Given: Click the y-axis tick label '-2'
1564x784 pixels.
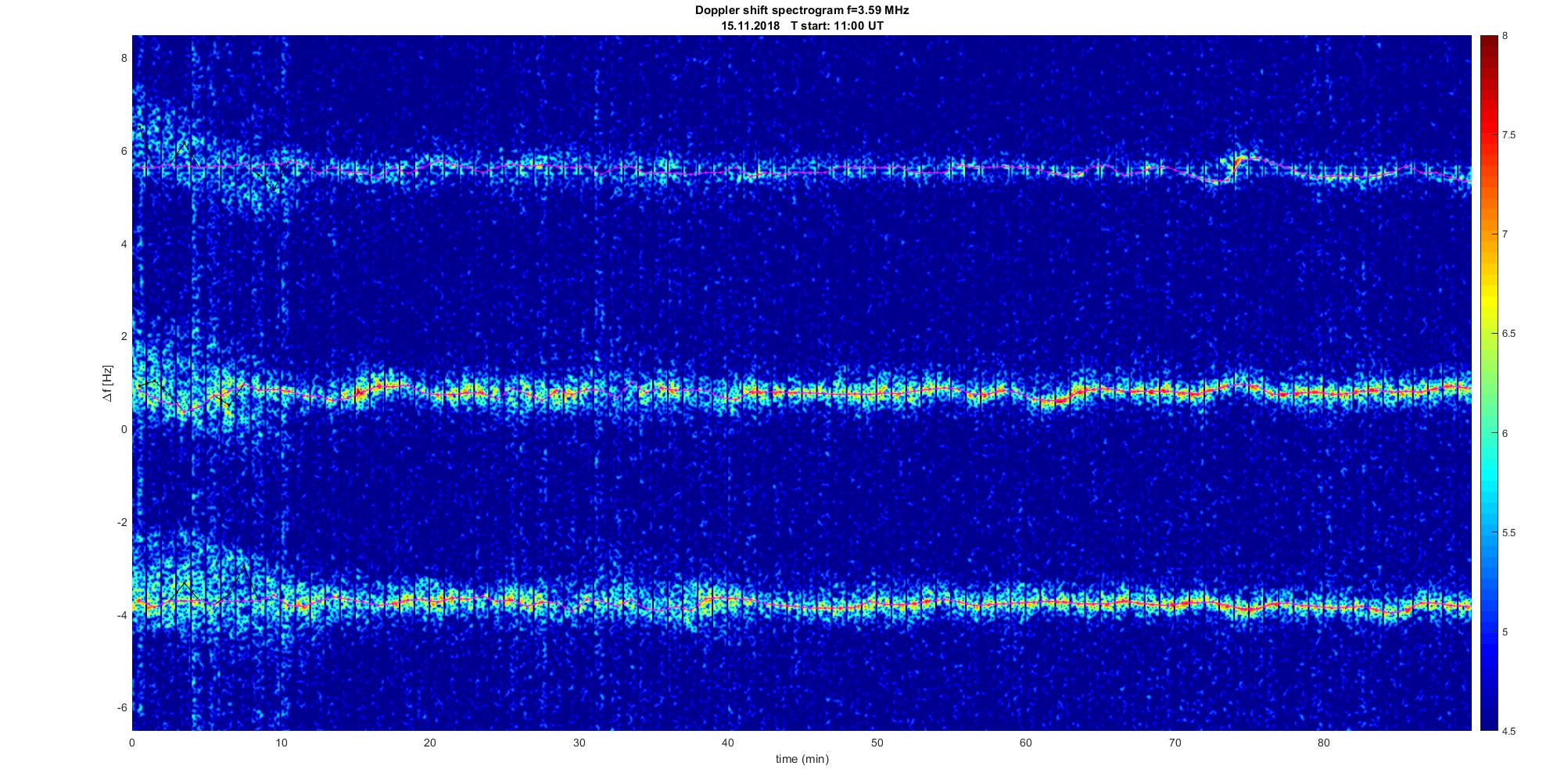Looking at the screenshot, I should (x=122, y=522).
